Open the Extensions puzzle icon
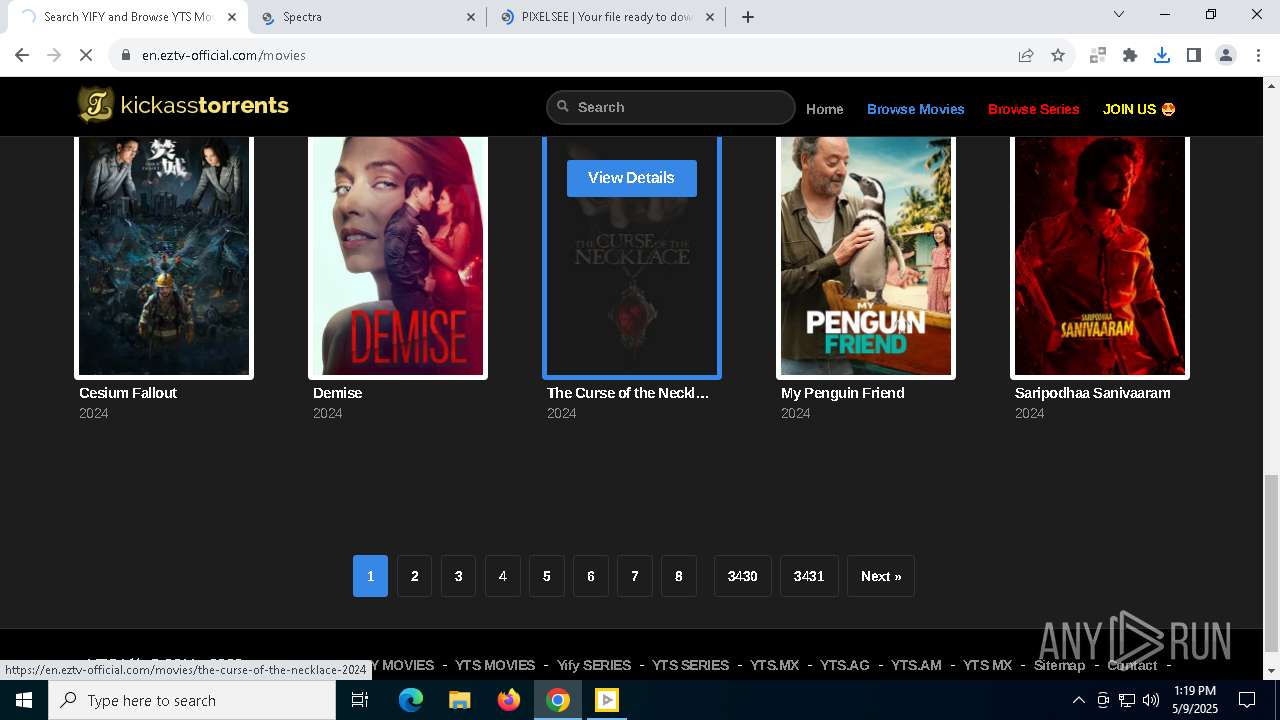1280x720 pixels. click(1130, 55)
